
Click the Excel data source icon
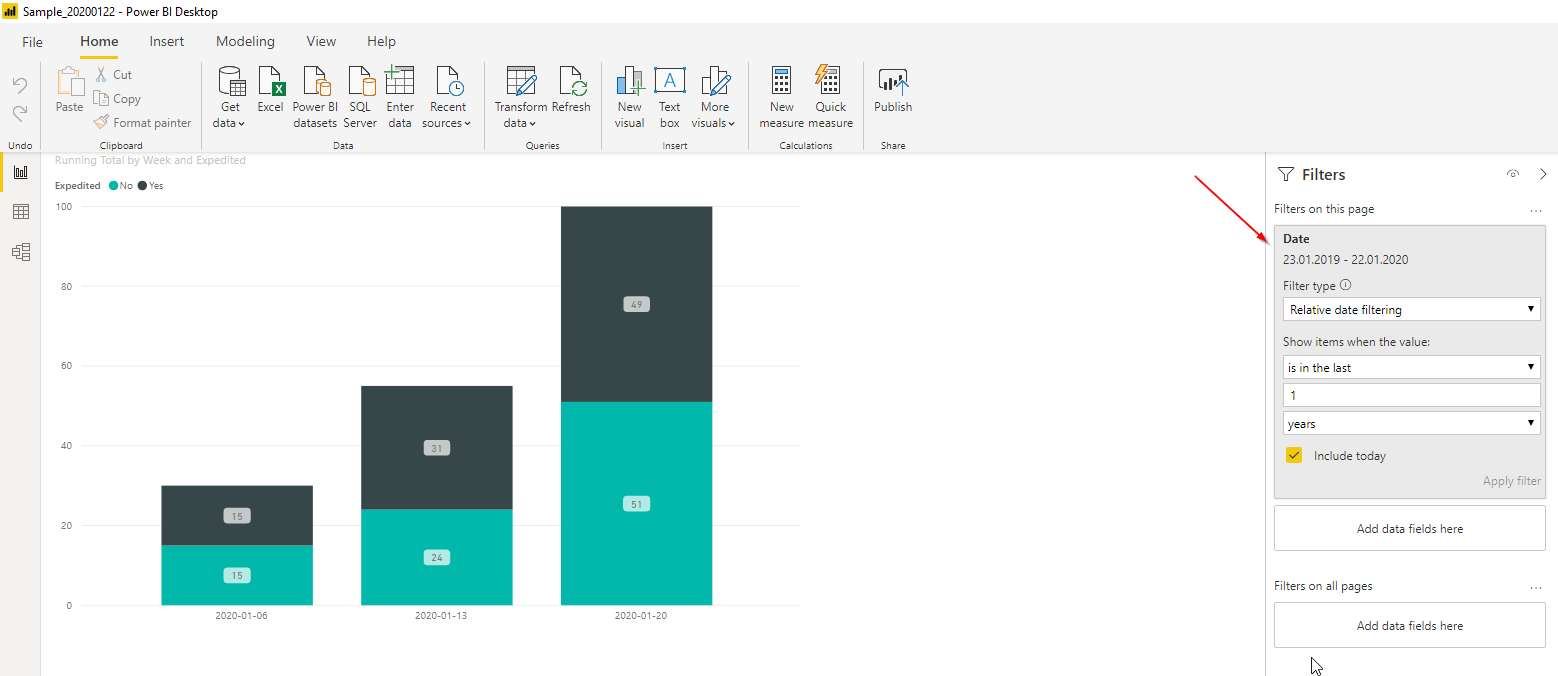click(271, 82)
